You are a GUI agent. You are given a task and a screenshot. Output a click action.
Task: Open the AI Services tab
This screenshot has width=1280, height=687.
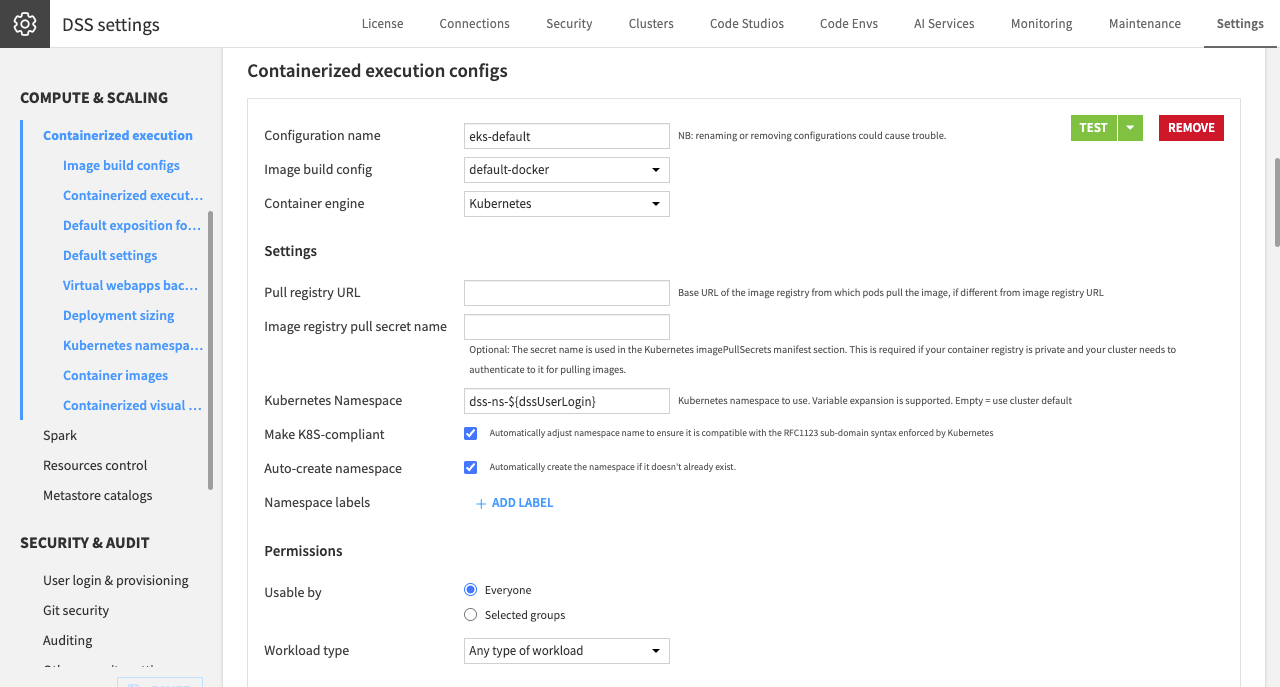coord(944,24)
